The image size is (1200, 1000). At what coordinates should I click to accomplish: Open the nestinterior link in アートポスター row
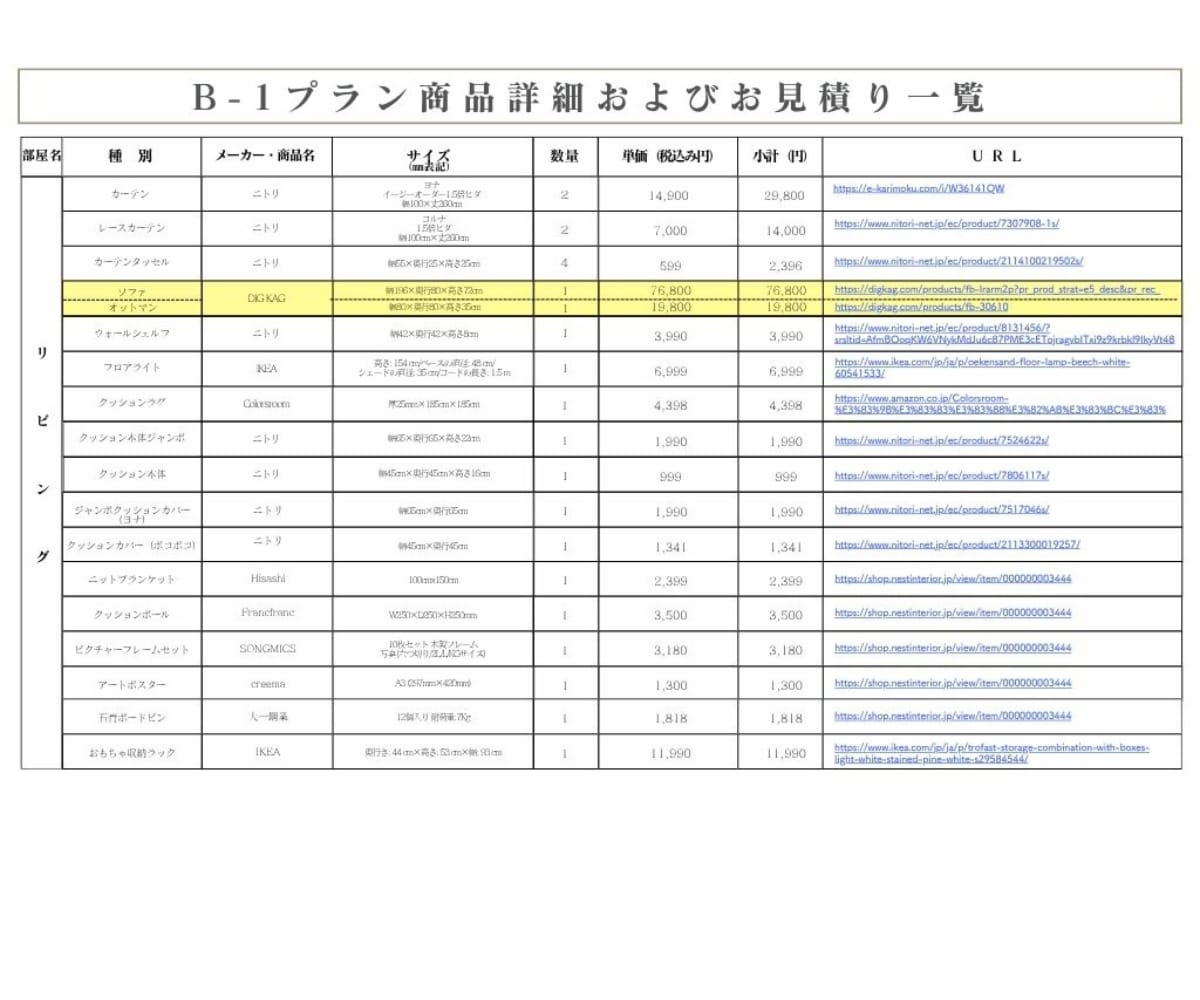click(x=953, y=682)
